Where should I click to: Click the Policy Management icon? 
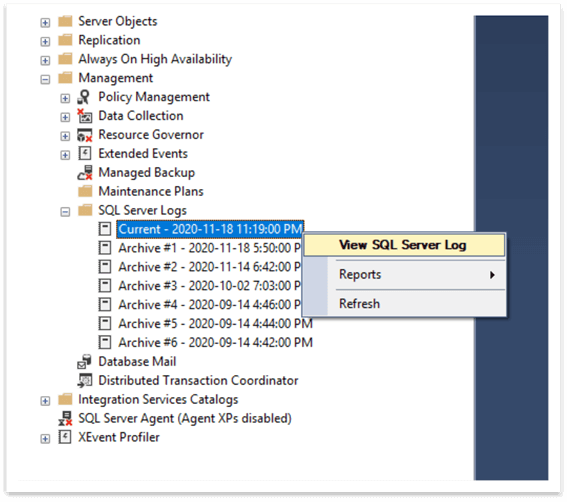point(85,97)
